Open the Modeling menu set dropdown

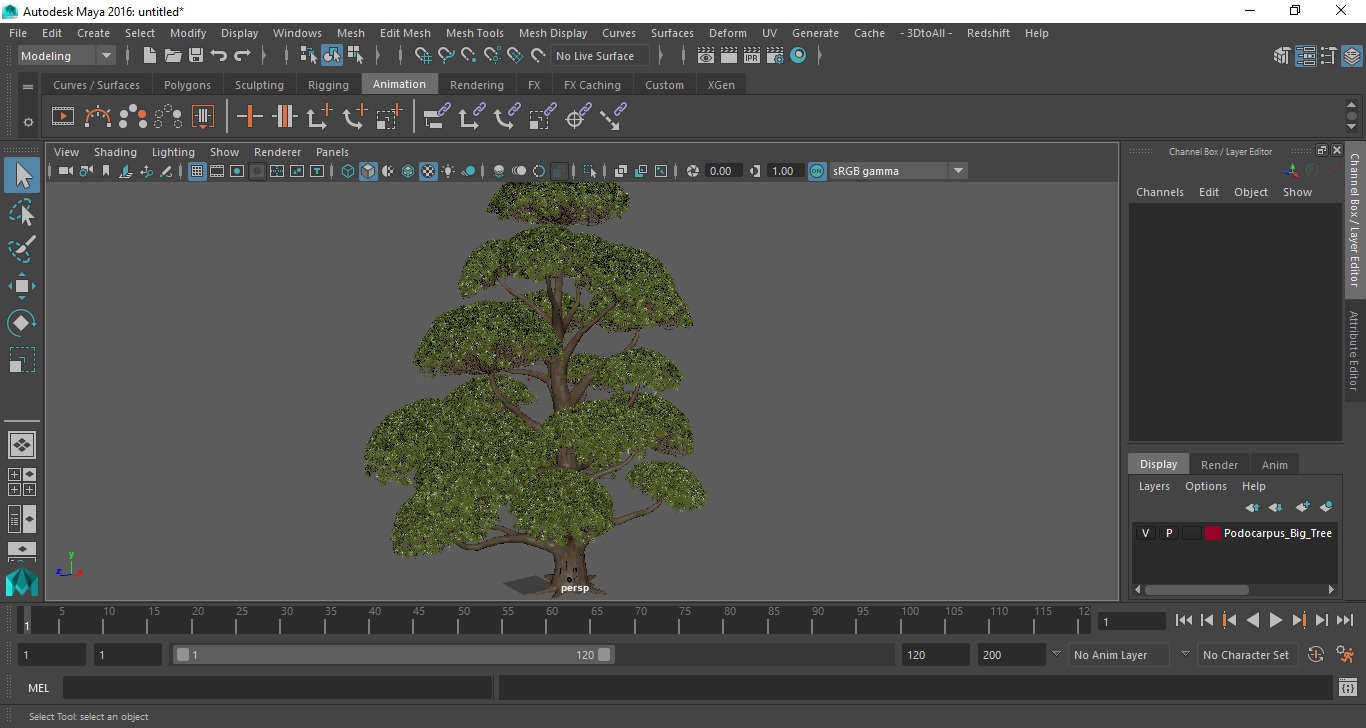(67, 56)
